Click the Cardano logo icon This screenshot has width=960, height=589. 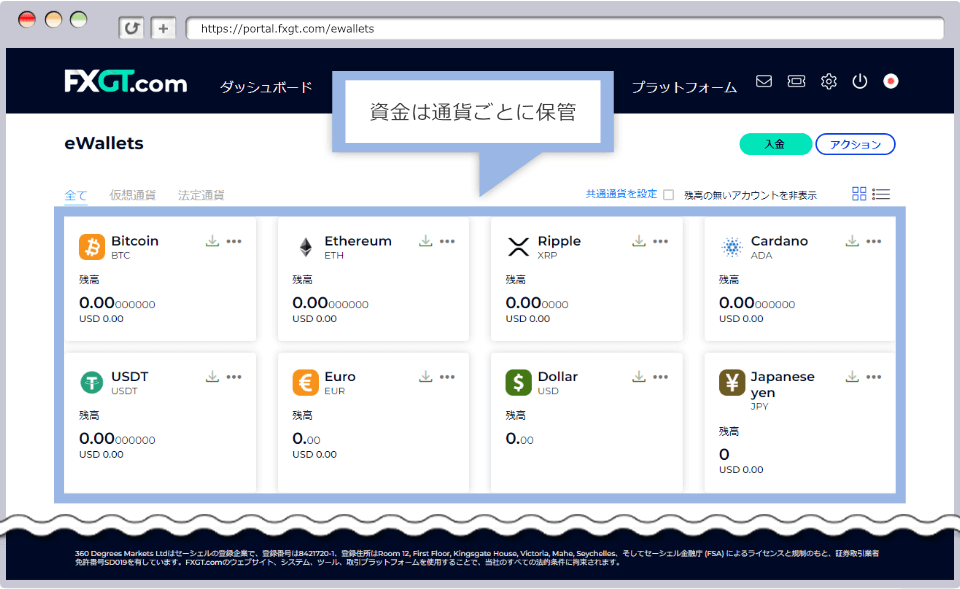[x=732, y=247]
